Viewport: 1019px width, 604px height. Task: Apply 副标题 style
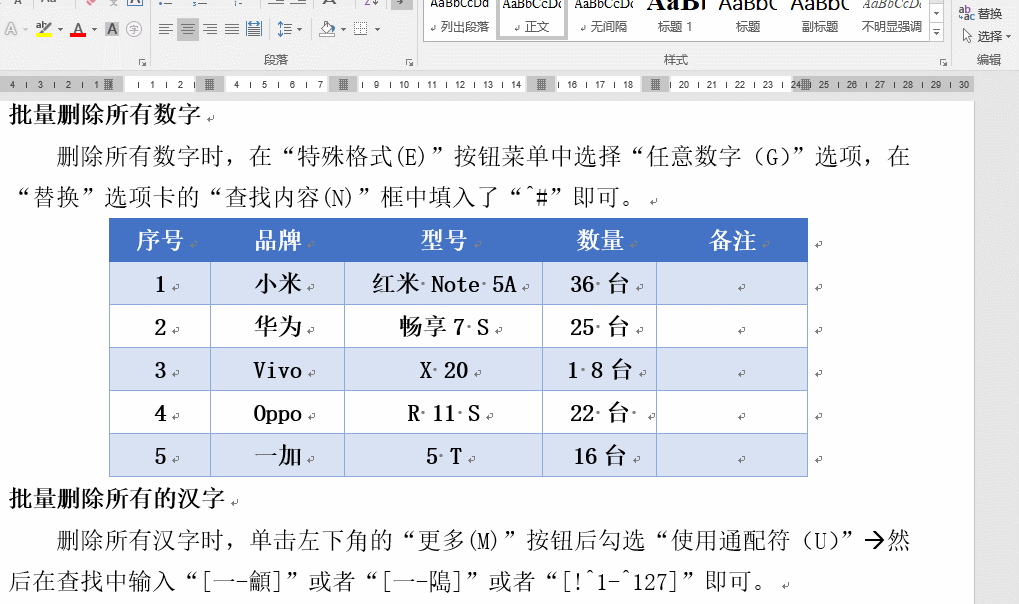[819, 18]
